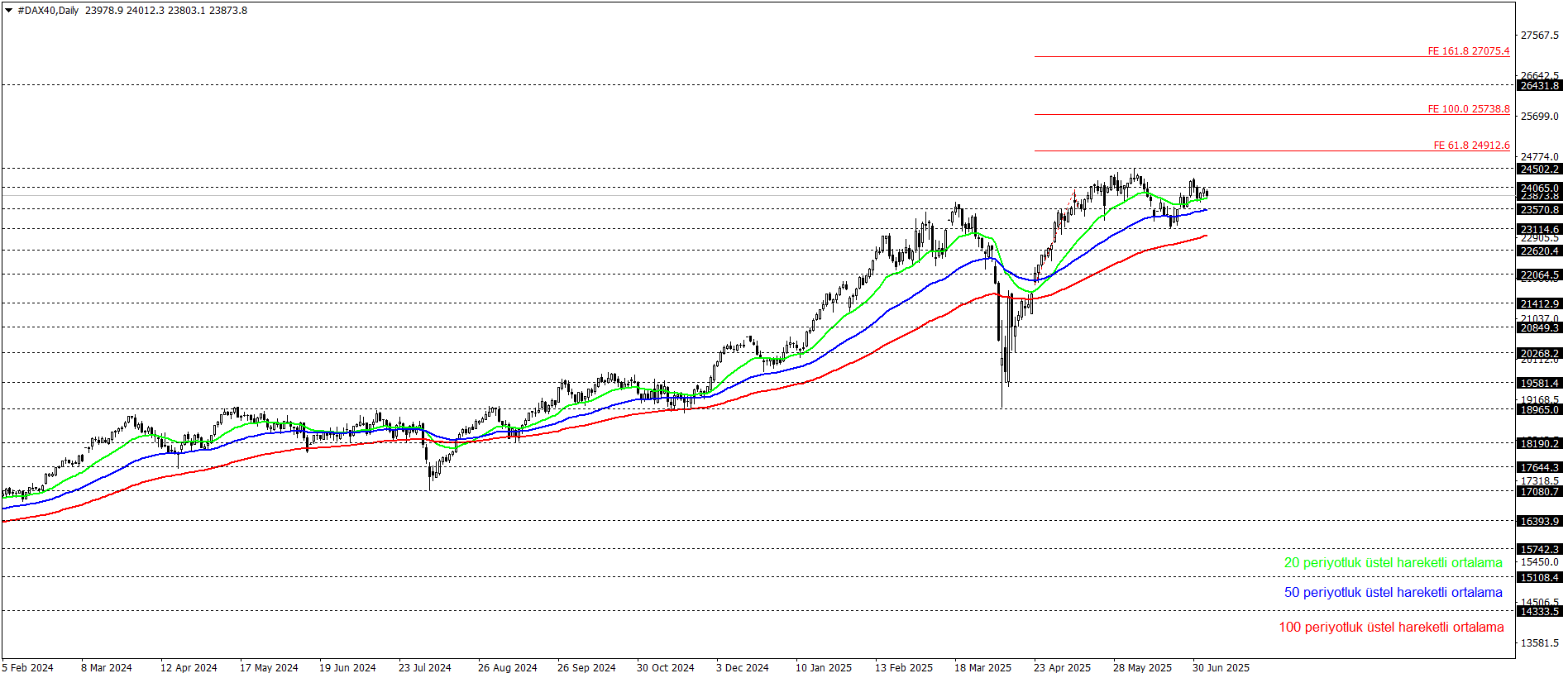Image resolution: width=1568 pixels, height=678 pixels.
Task: Click the OHLC values 23978.9 24012.3 23803.1 23873.8
Action: [166, 11]
